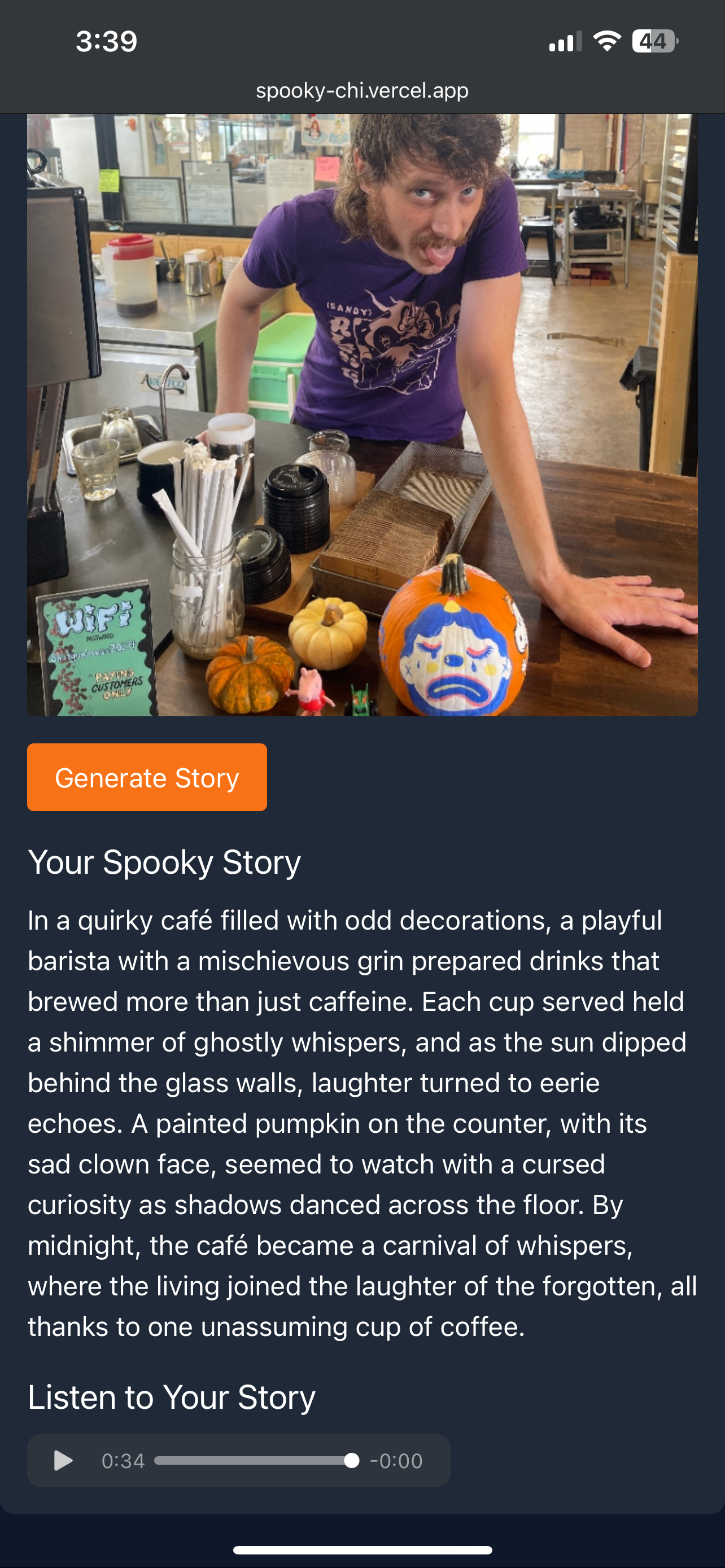Image resolution: width=725 pixels, height=1568 pixels.
Task: Tap the uploaded café photo
Action: click(x=362, y=415)
